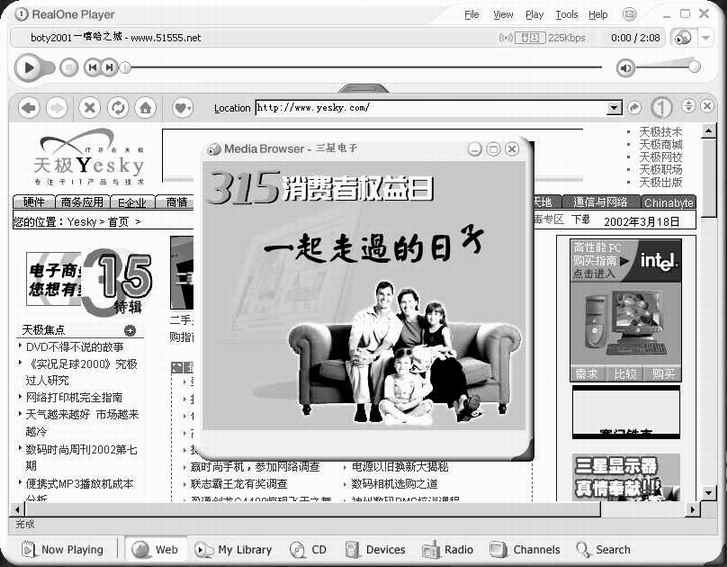This screenshot has height=567, width=727.
Task: Open My Library tab
Action: [233, 550]
